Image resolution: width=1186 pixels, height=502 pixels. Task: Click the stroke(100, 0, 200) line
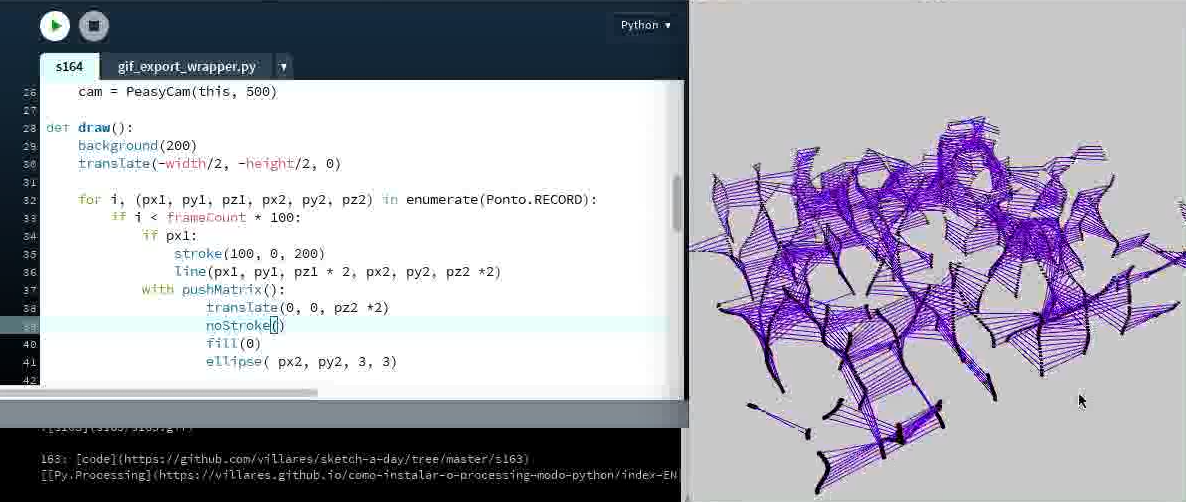click(x=249, y=254)
